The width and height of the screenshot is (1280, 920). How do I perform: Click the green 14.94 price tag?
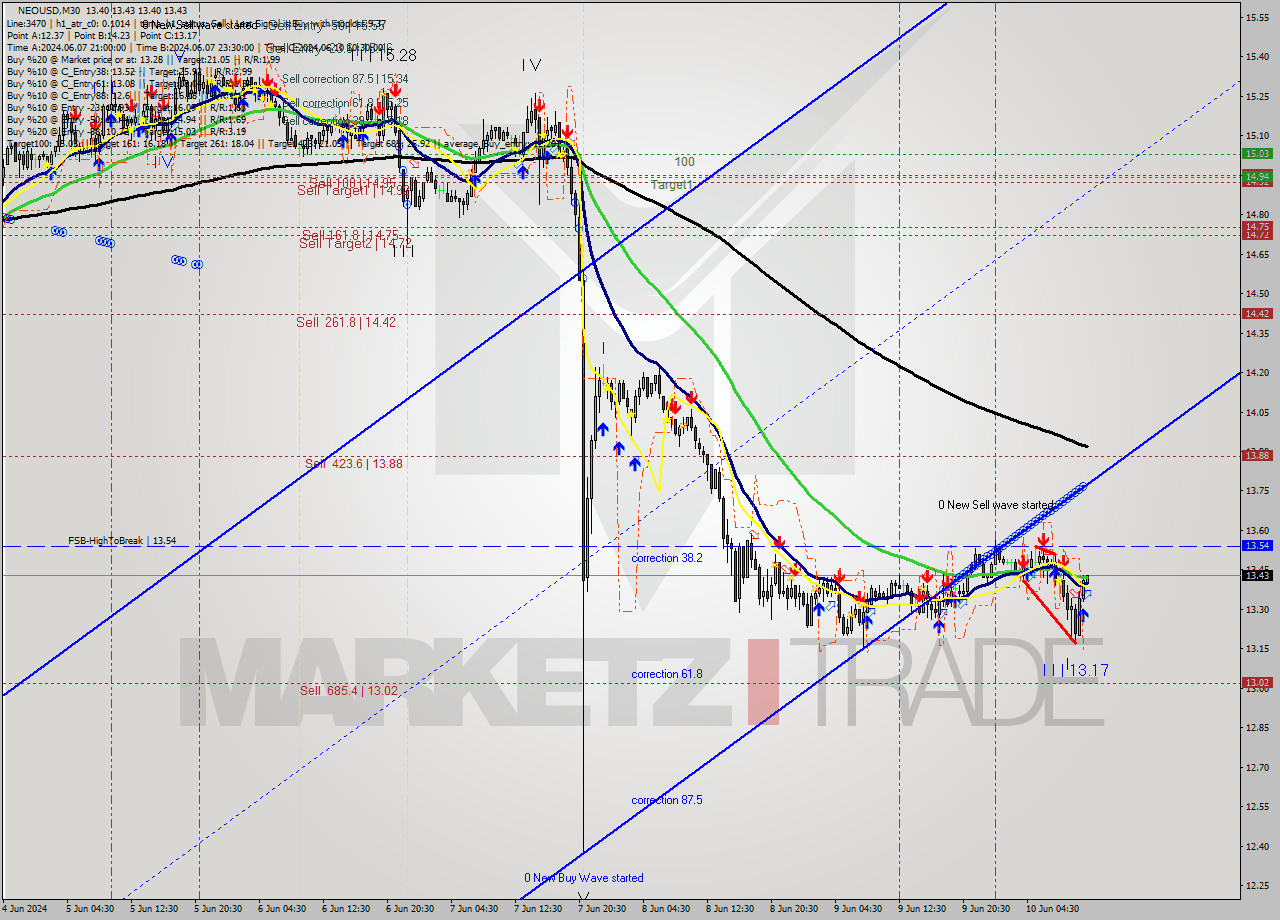1256,176
